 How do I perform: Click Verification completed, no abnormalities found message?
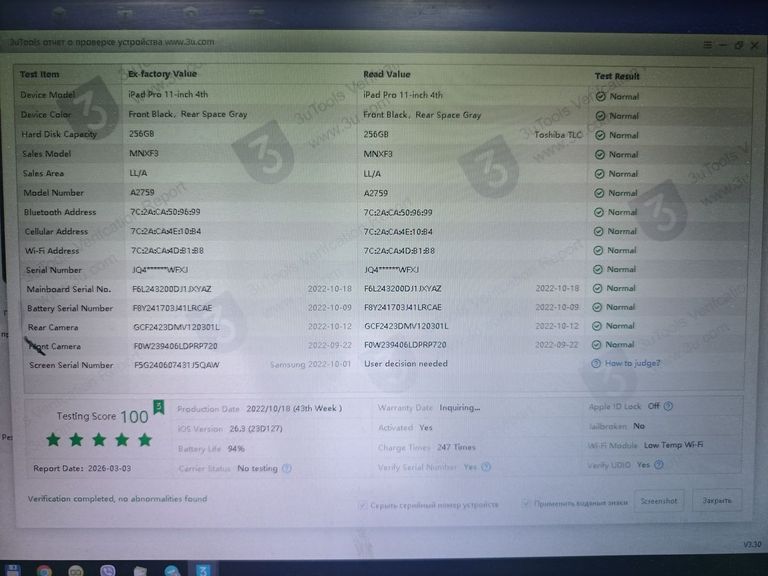(118, 499)
